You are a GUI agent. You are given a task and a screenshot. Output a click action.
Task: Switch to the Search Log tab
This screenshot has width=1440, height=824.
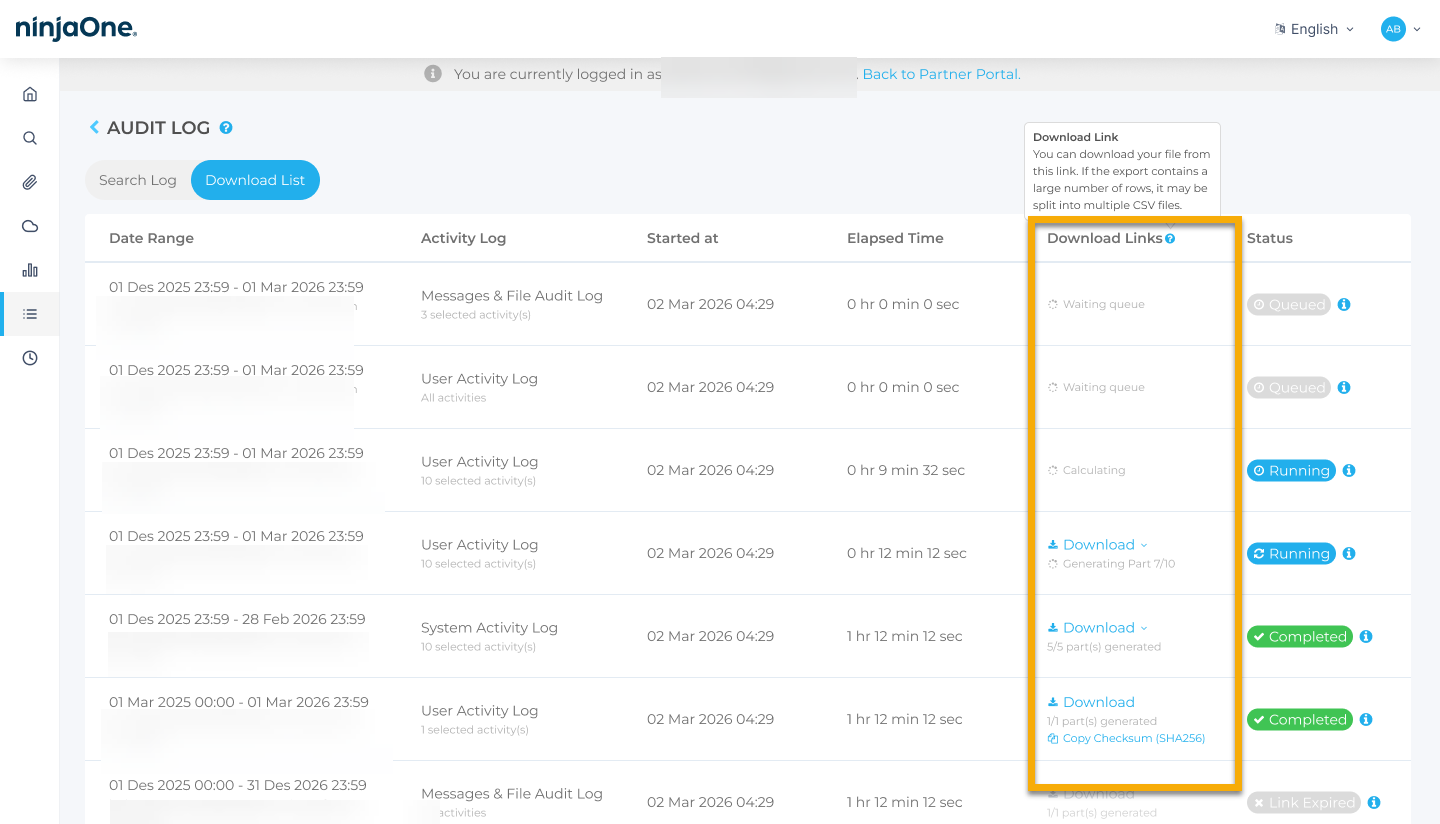138,180
